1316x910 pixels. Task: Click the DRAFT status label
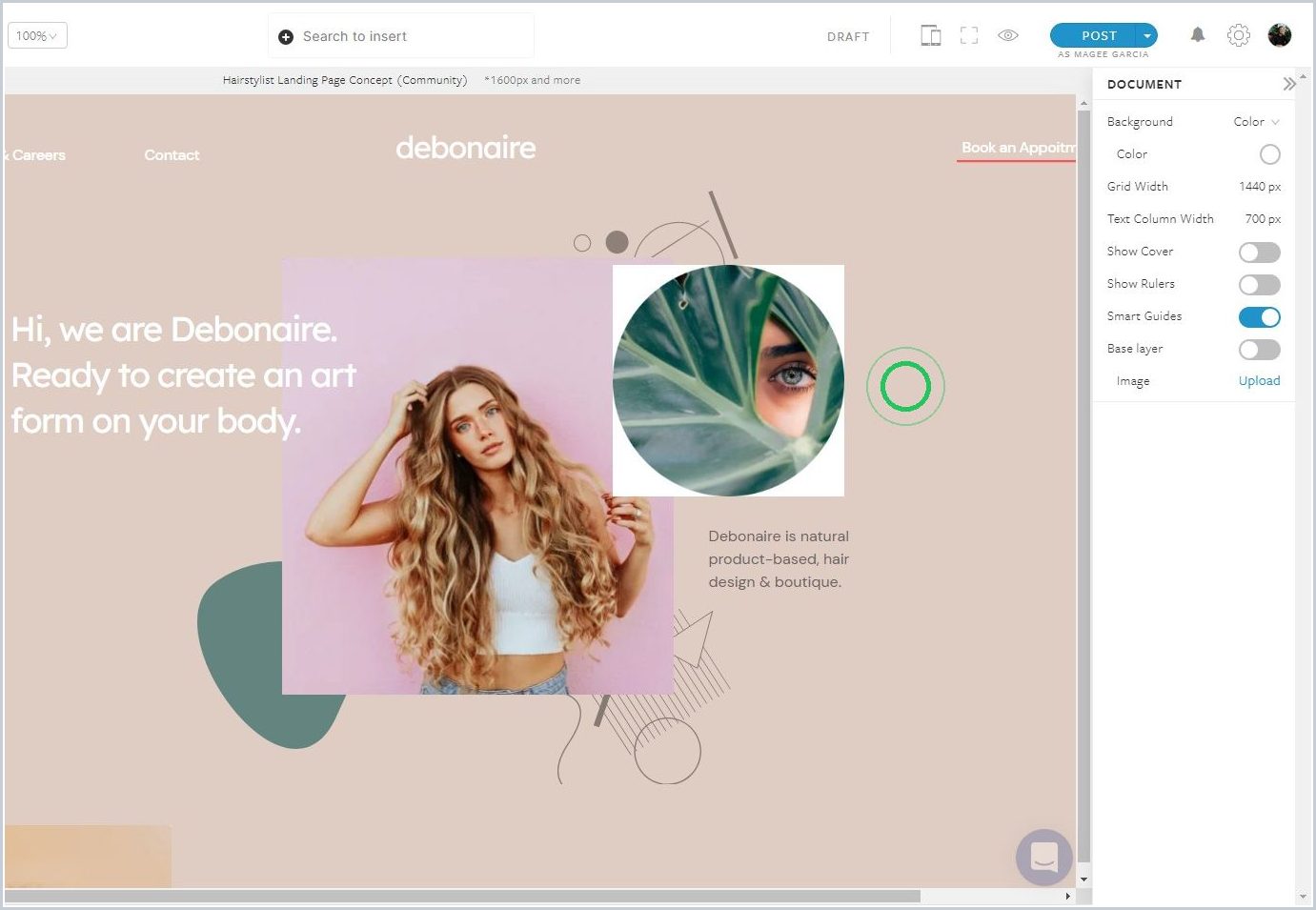point(848,37)
